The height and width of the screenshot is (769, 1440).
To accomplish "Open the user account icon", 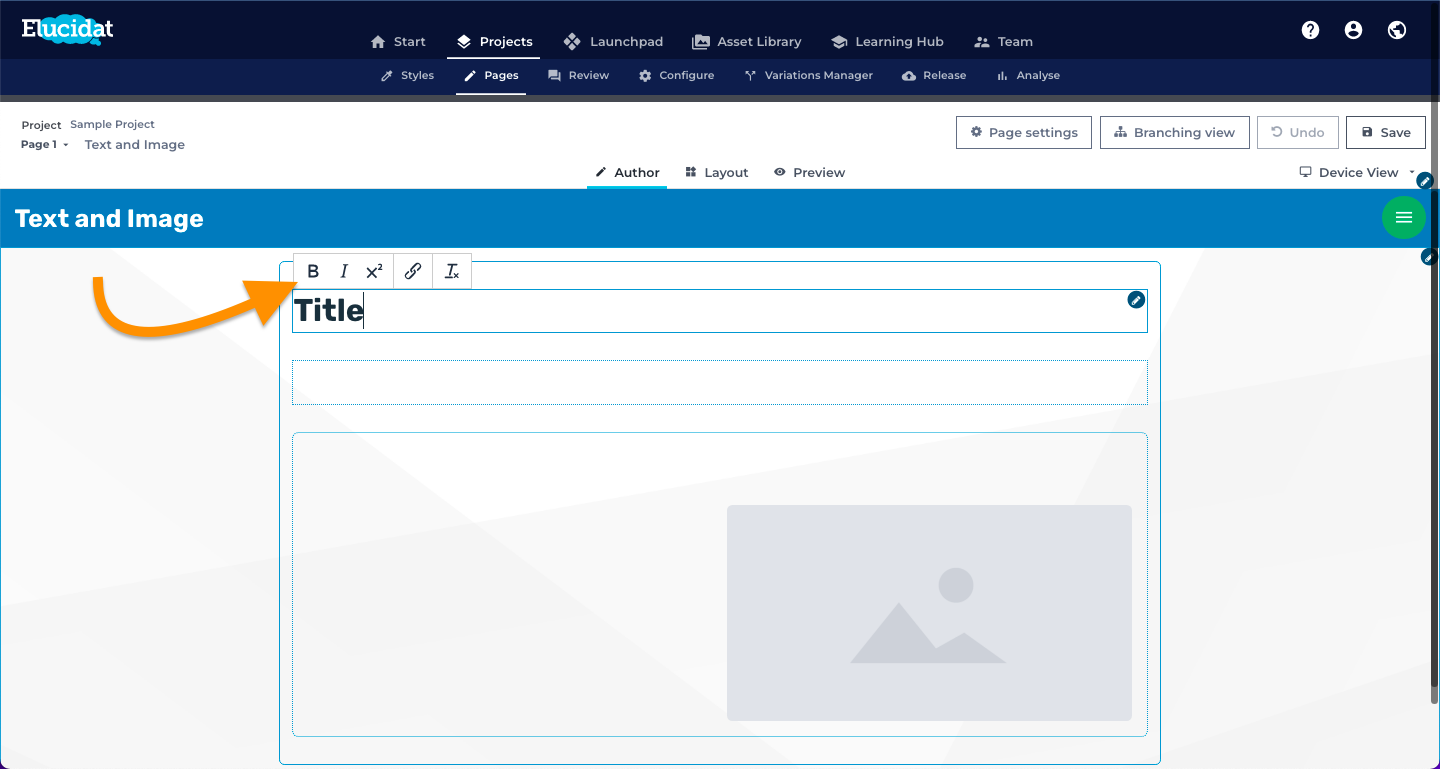I will click(x=1353, y=30).
